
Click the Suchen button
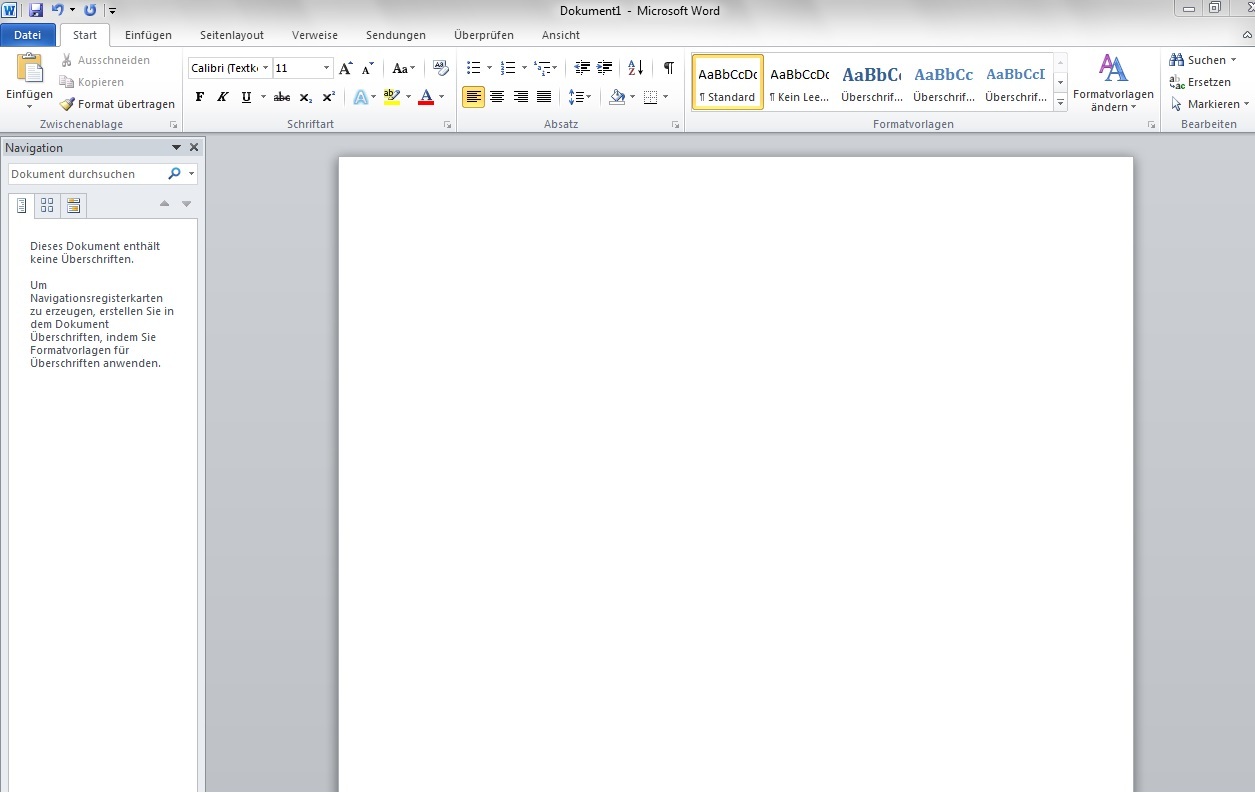[x=1203, y=60]
